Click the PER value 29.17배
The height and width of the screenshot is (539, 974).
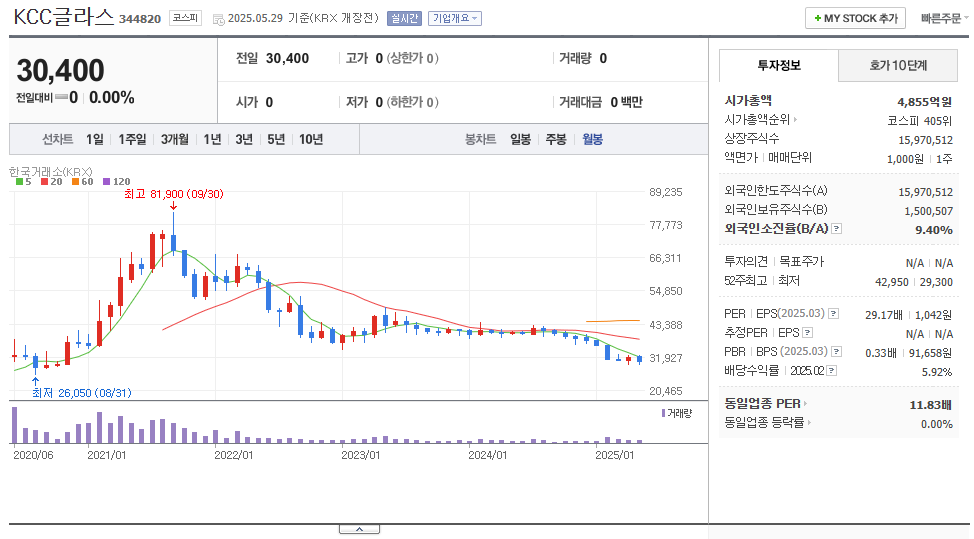tap(883, 315)
